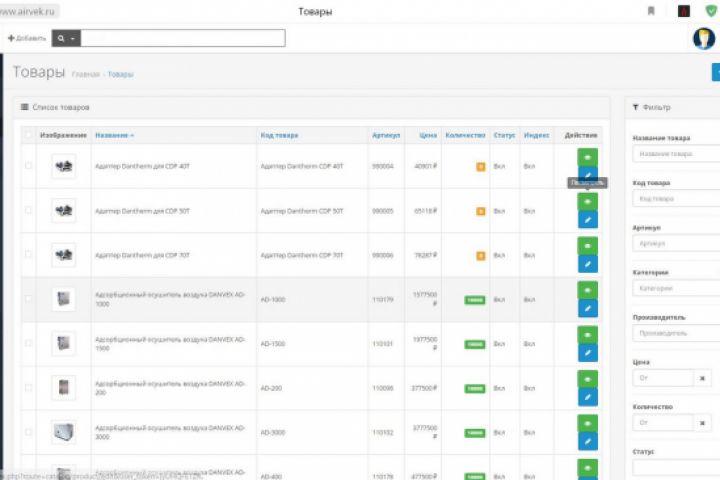The width and height of the screenshot is (720, 480).
Task: Open the Статус filter dropdown
Action: [676, 468]
